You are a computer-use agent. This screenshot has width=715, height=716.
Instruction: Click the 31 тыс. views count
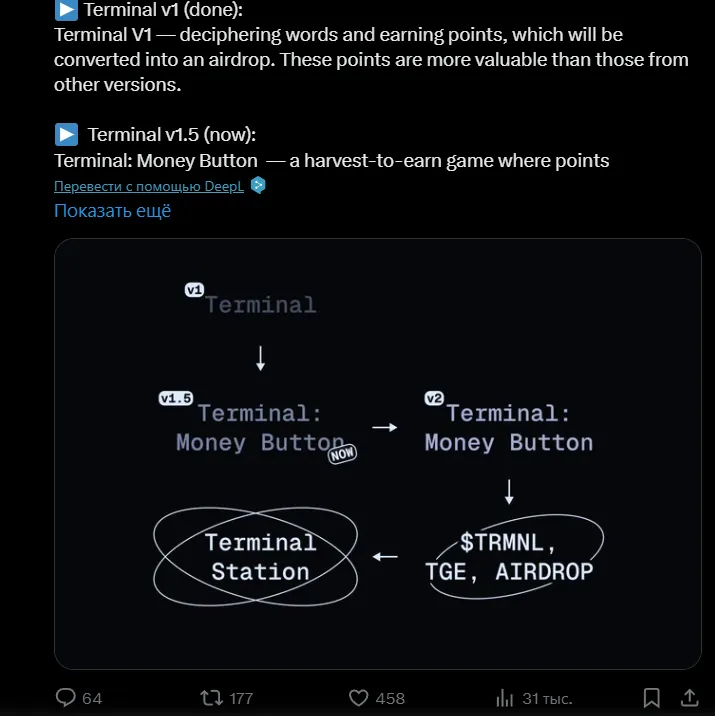[x=547, y=699]
